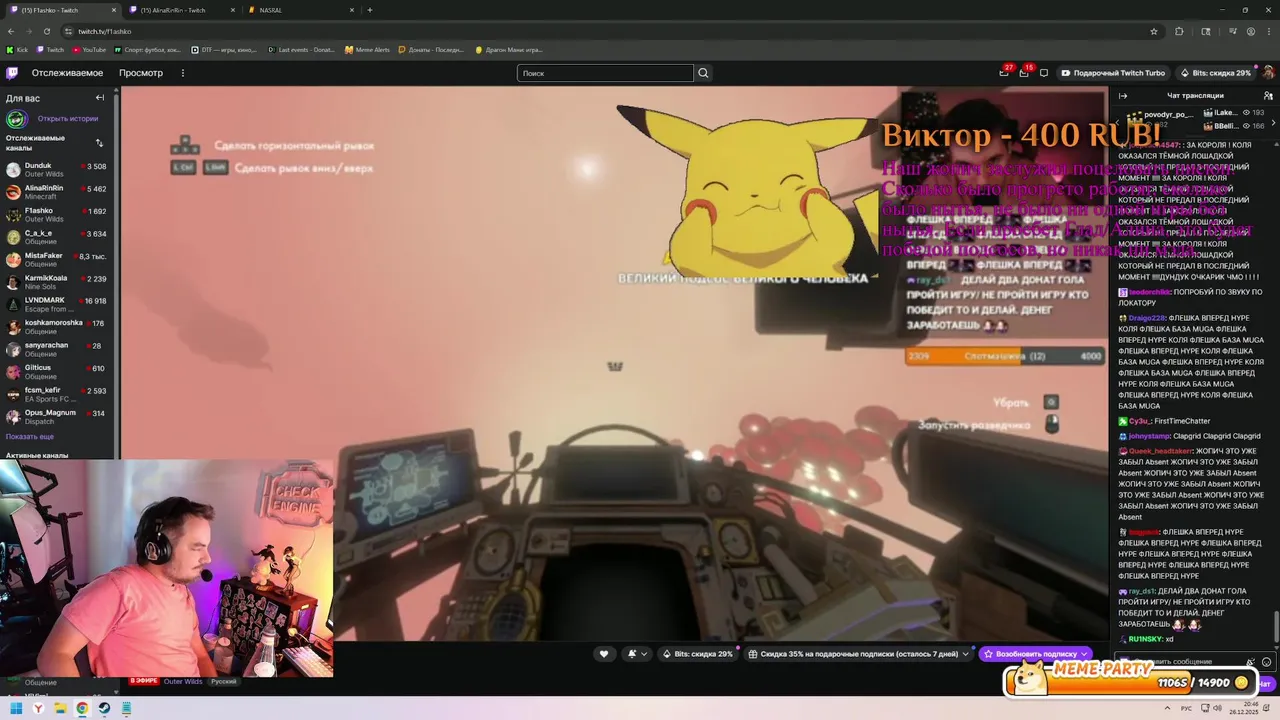Click the chat scrollbar
The image size is (1280, 720).
(1276, 627)
